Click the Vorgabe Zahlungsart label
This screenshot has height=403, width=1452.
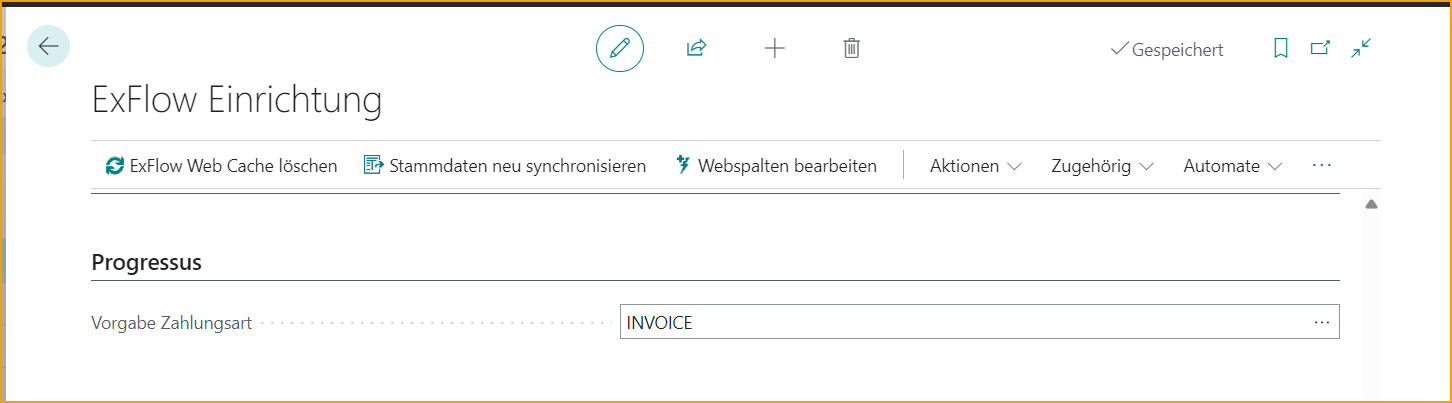coord(171,323)
